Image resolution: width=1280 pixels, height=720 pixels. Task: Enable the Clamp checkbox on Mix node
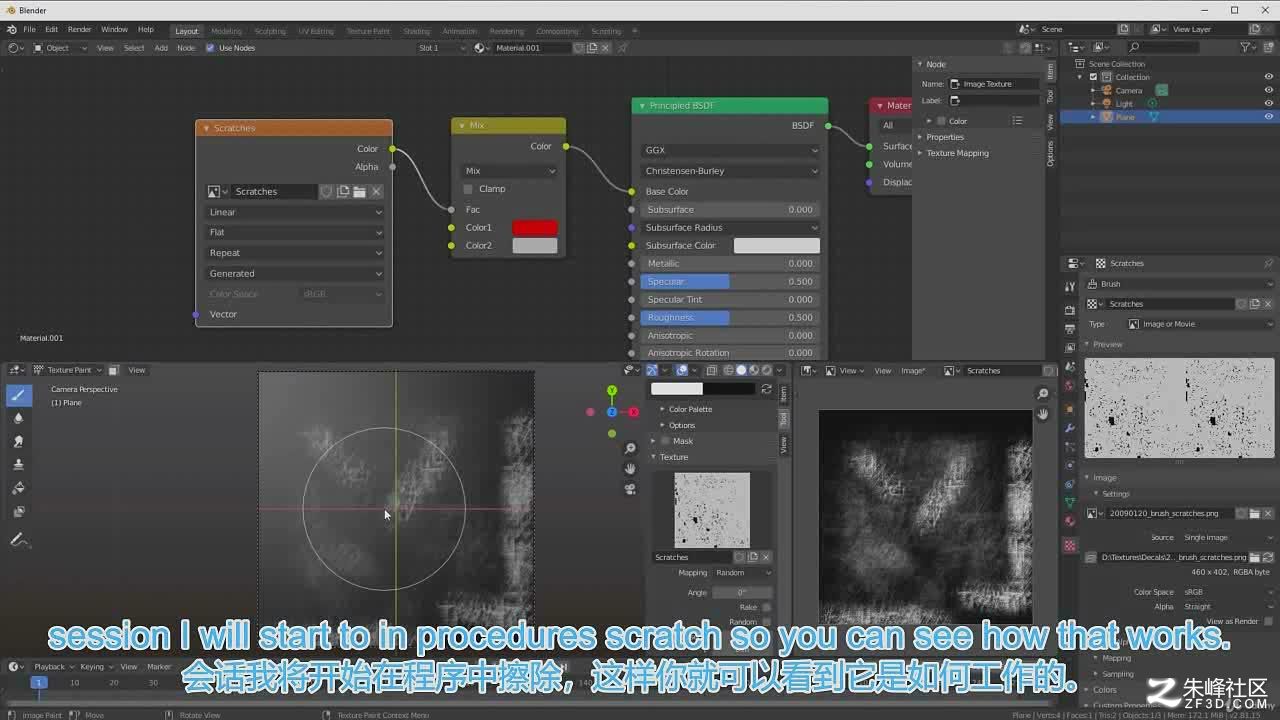468,189
